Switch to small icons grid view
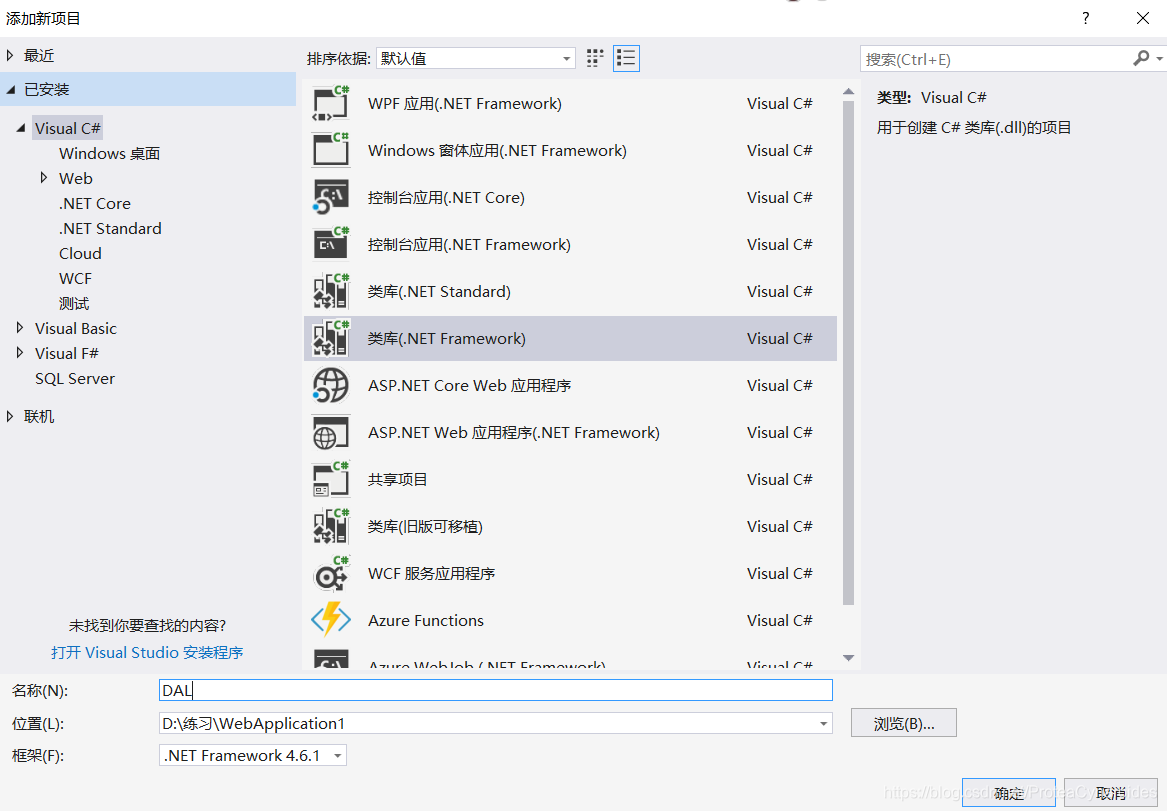Image resolution: width=1167 pixels, height=811 pixels. point(595,58)
